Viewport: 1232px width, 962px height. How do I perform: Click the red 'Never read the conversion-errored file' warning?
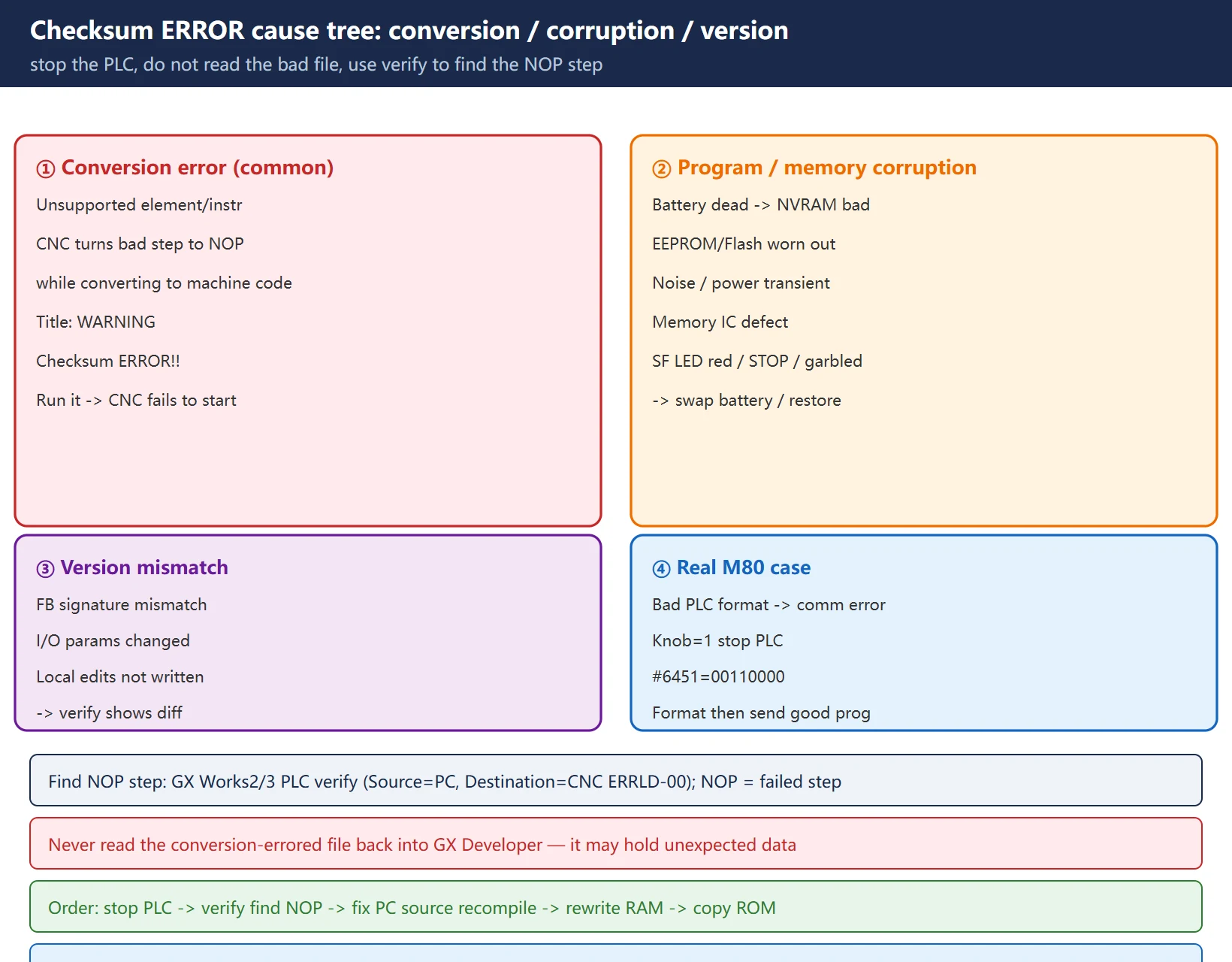coord(616,844)
